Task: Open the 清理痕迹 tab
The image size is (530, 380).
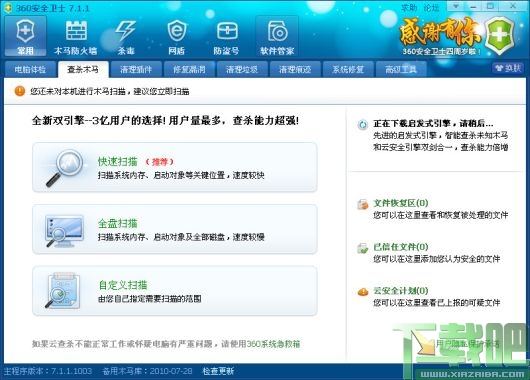Action: 295,70
